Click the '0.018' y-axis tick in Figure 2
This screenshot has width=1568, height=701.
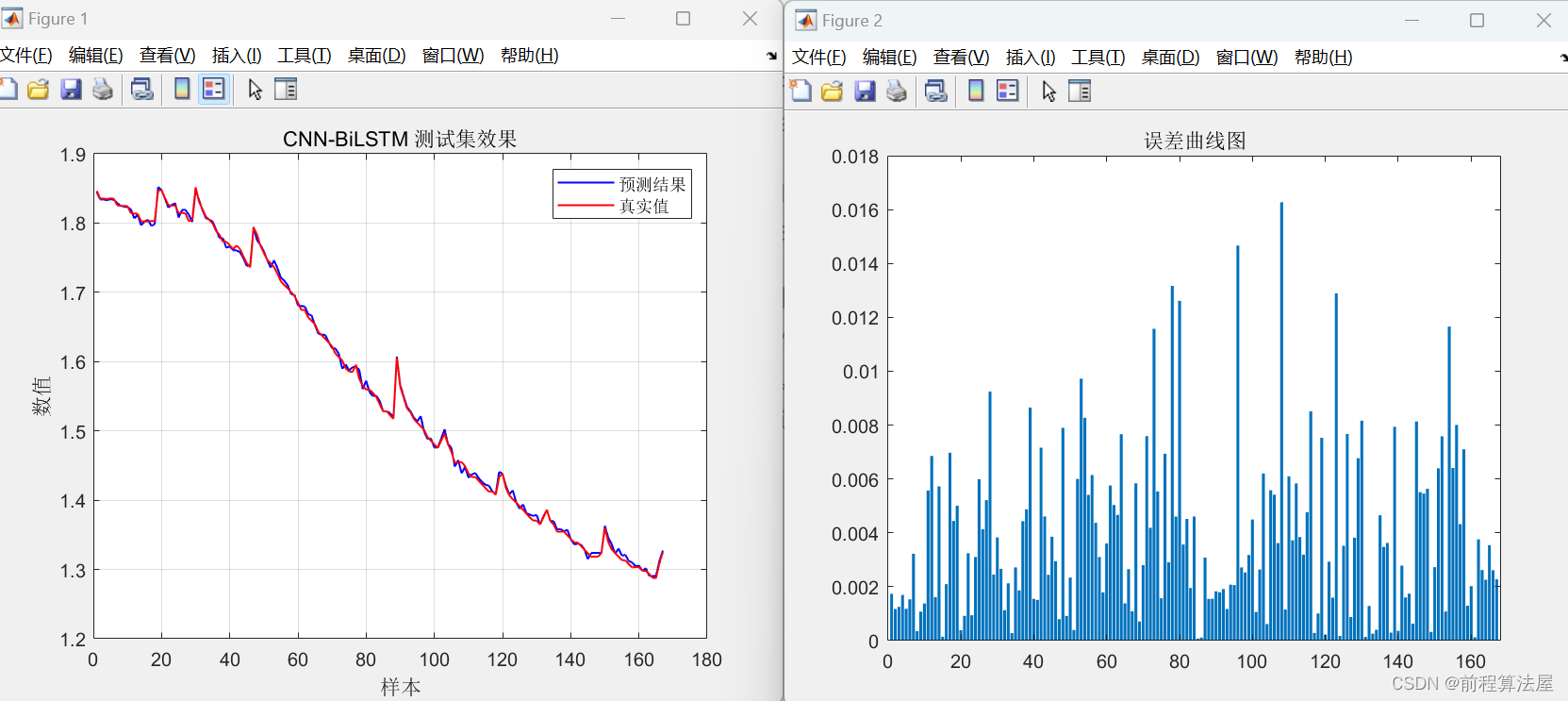click(854, 157)
